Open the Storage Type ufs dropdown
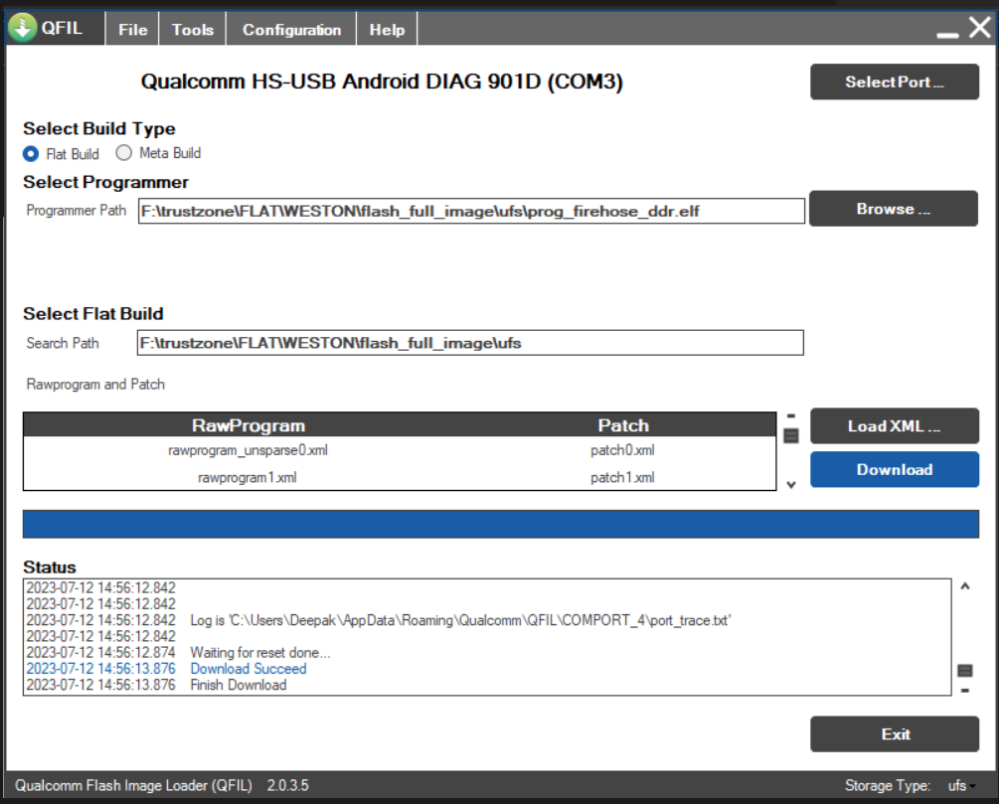This screenshot has width=999, height=804. click(x=961, y=786)
